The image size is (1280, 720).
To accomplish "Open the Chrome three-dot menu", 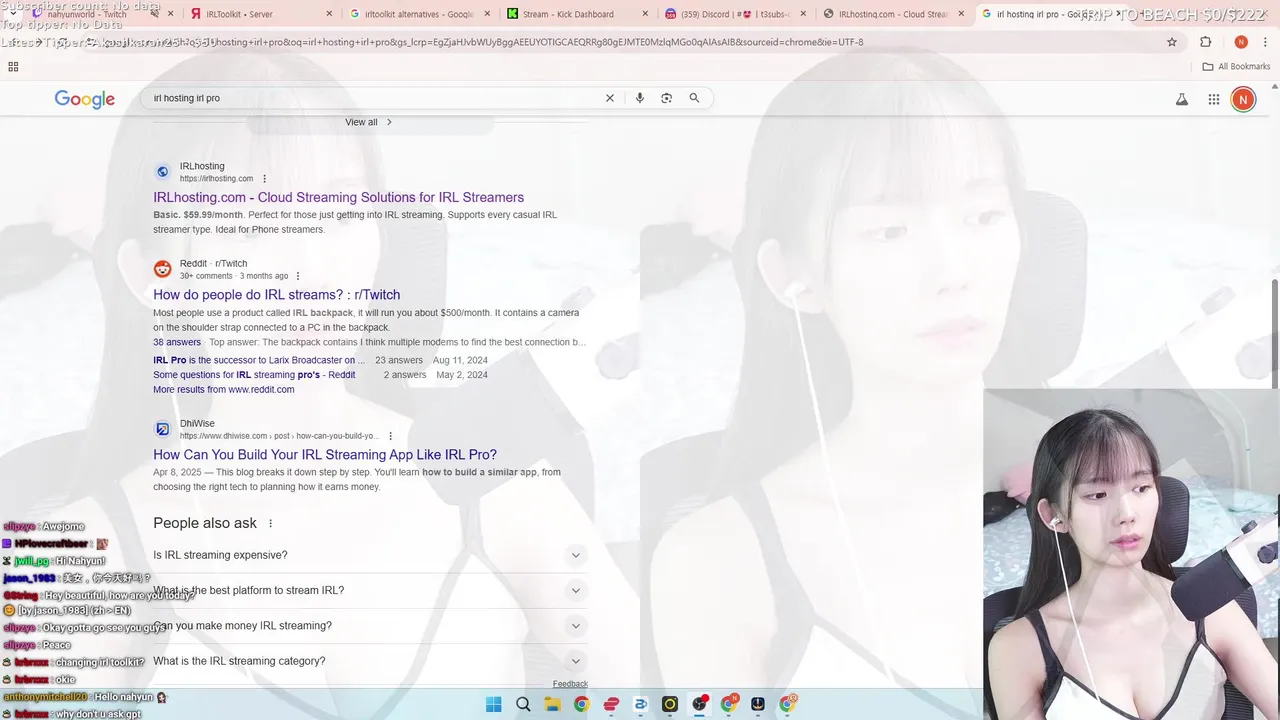I will (1265, 42).
